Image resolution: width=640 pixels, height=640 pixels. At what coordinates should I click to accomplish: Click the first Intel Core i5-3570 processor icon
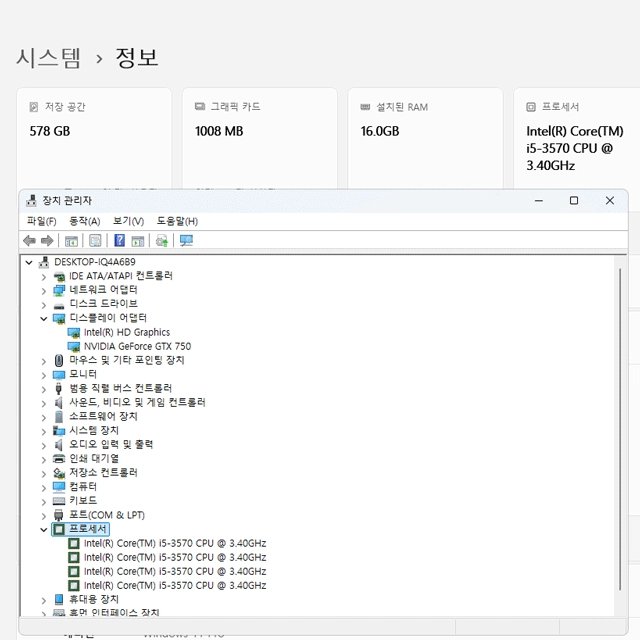(x=73, y=544)
